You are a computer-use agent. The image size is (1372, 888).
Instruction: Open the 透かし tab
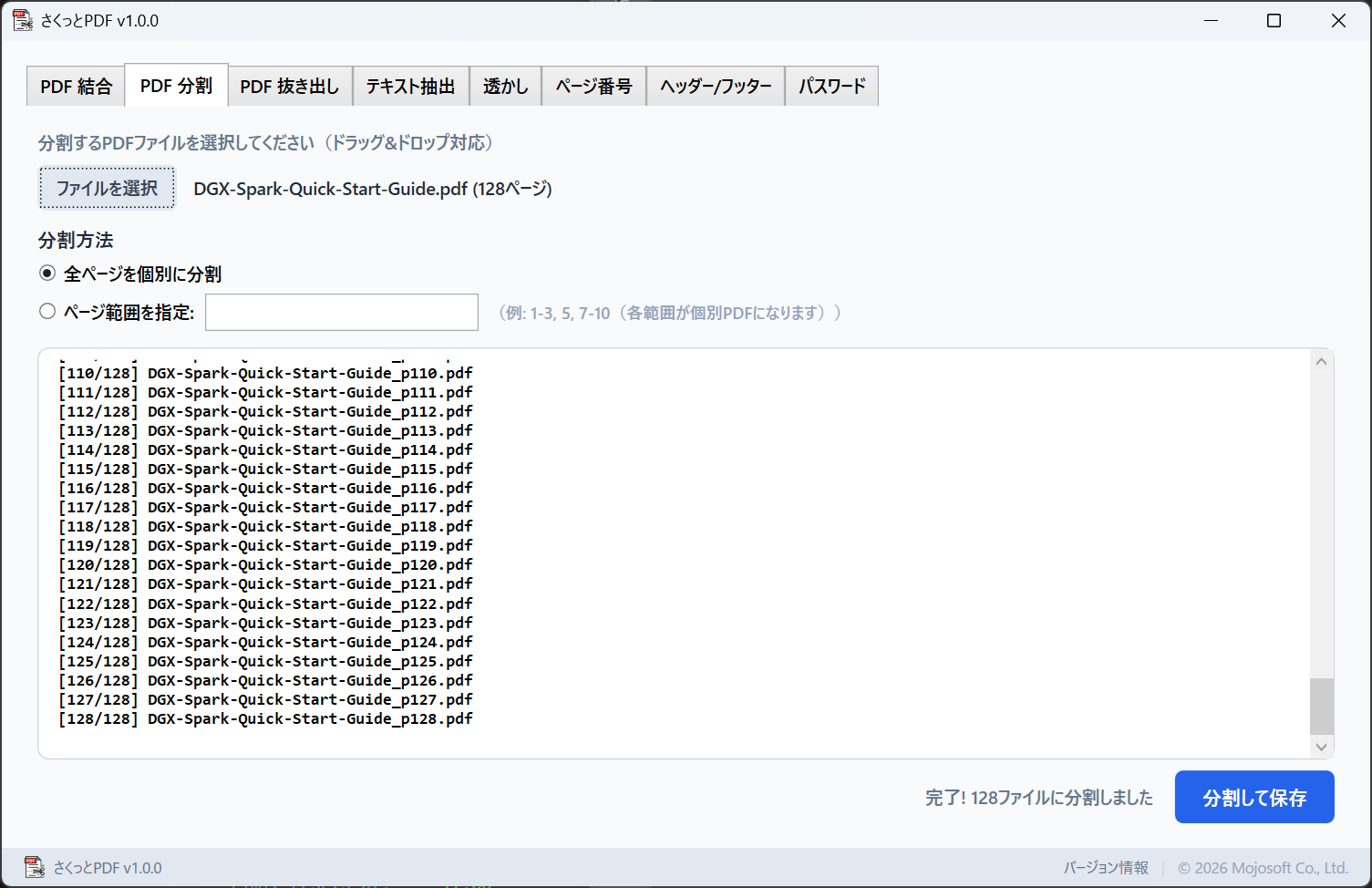[505, 85]
